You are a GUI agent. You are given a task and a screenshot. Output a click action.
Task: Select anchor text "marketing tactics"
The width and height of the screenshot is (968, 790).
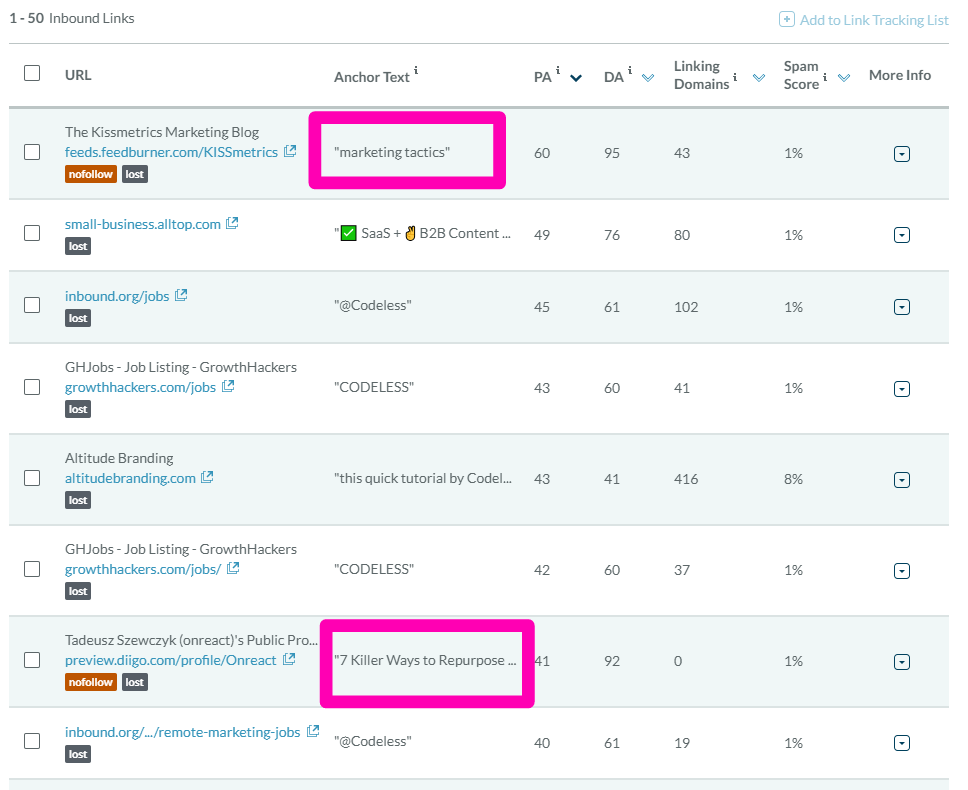tap(392, 152)
